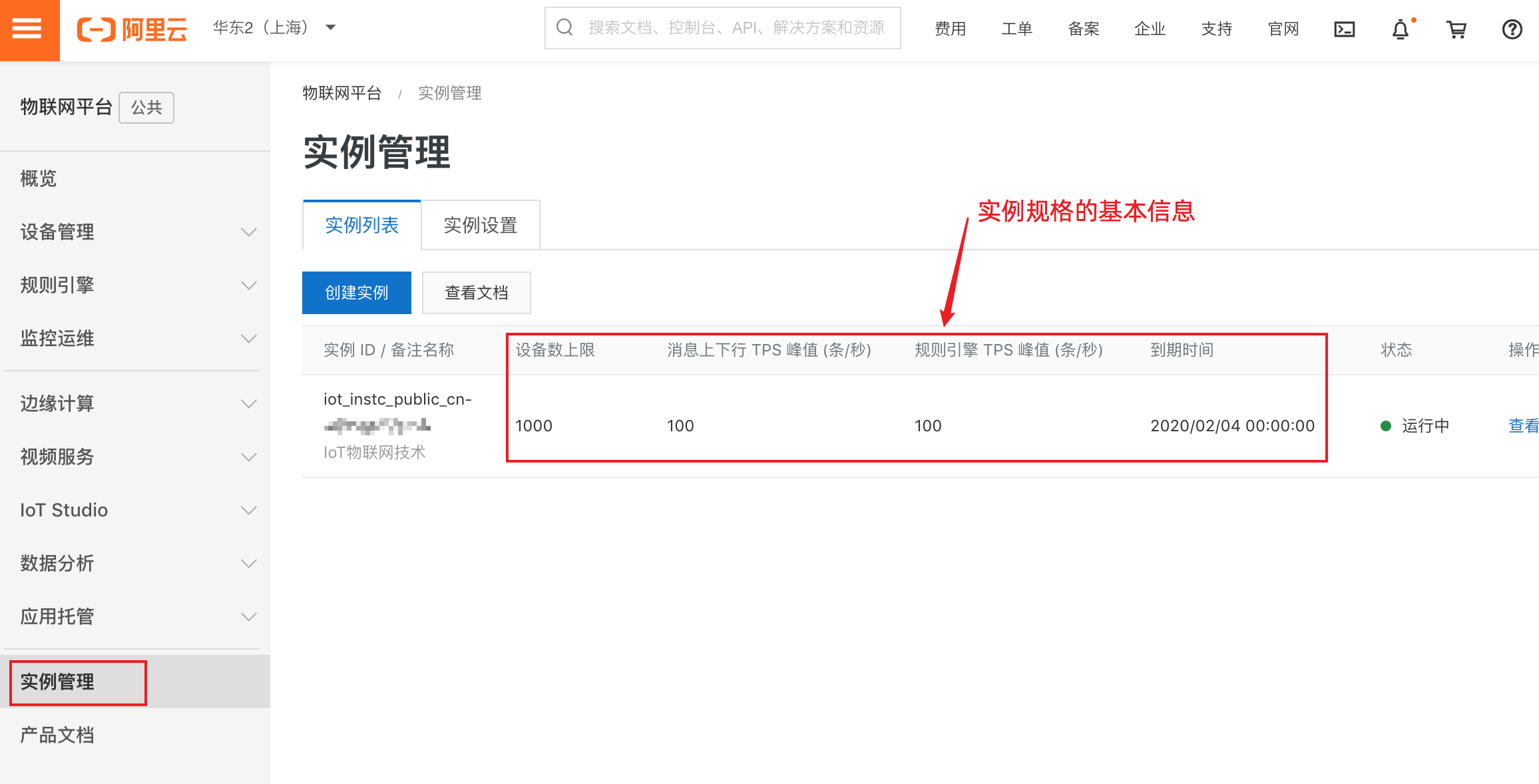Open the Cloud Shell terminal icon

pyautogui.click(x=1344, y=29)
